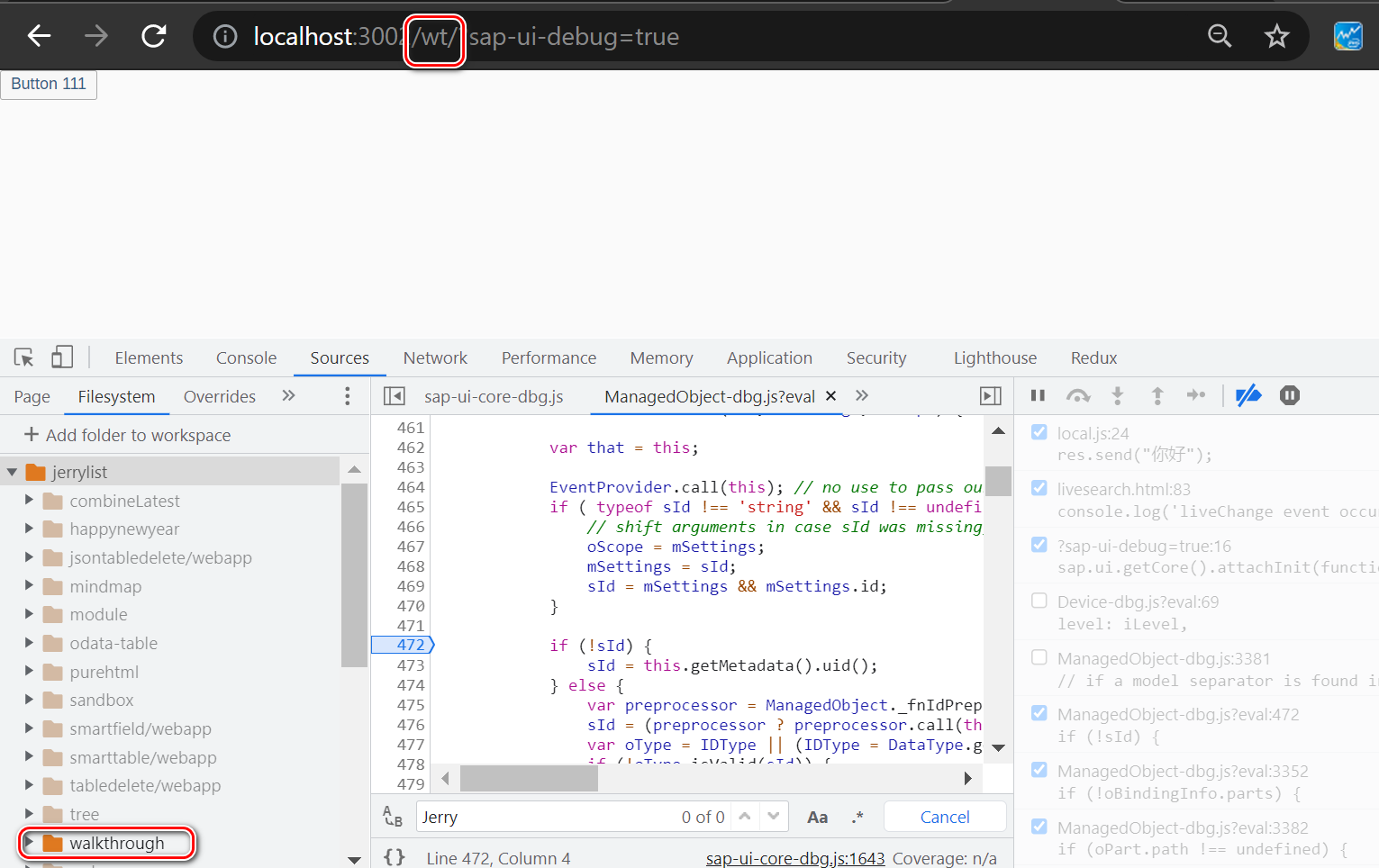Toggle match case in search
1379x868 pixels.
pos(817,817)
